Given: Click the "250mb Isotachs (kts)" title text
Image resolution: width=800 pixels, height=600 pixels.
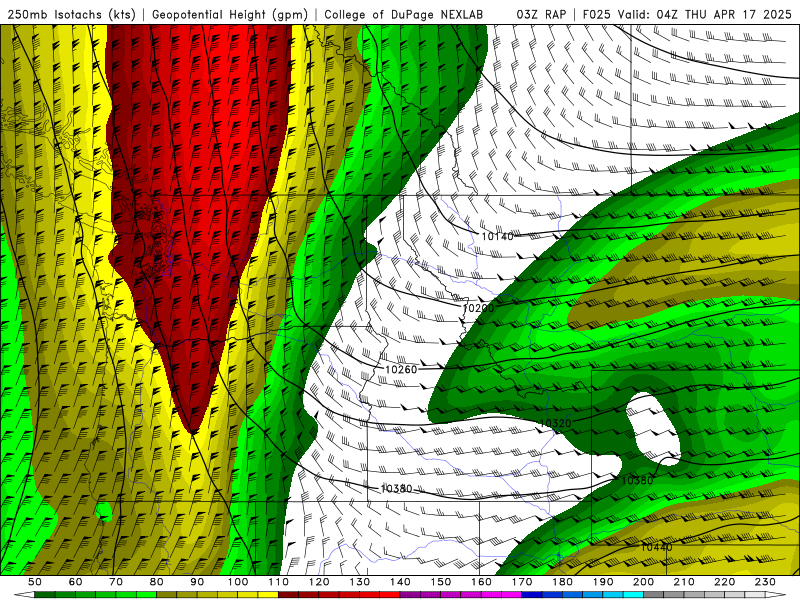Looking at the screenshot, I should click(x=72, y=14).
